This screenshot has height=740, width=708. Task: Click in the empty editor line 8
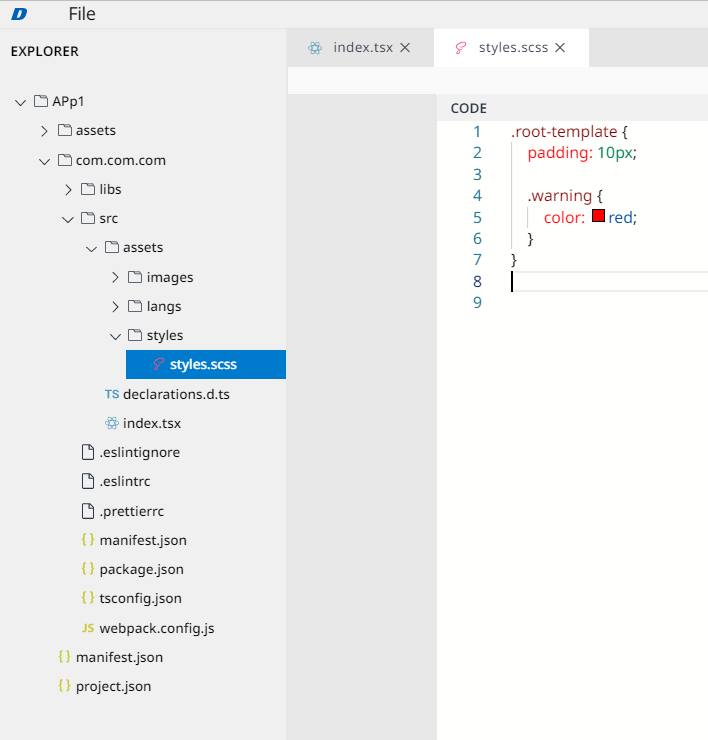click(x=609, y=282)
